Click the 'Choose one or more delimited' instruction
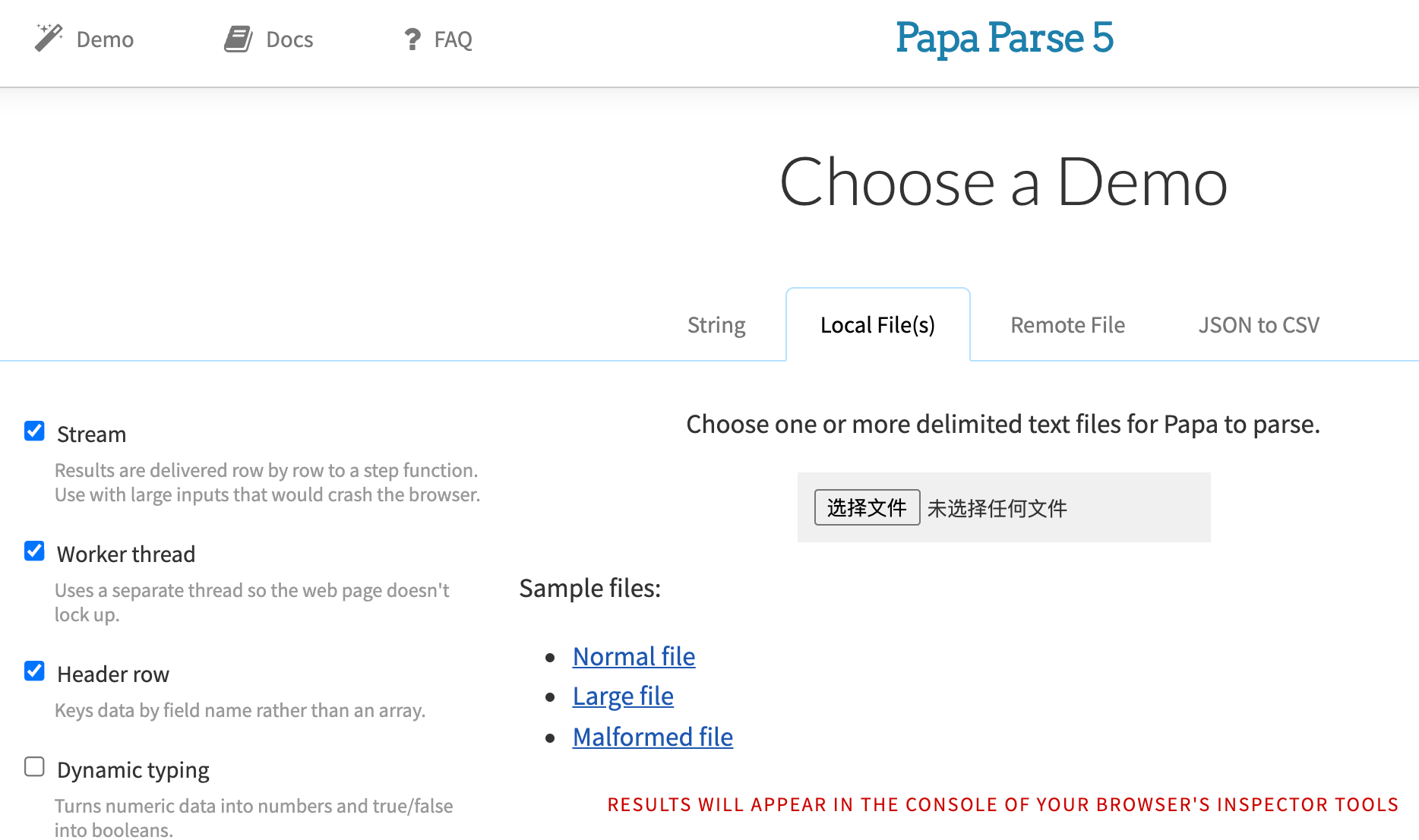The width and height of the screenshot is (1419, 840). pyautogui.click(x=1003, y=424)
